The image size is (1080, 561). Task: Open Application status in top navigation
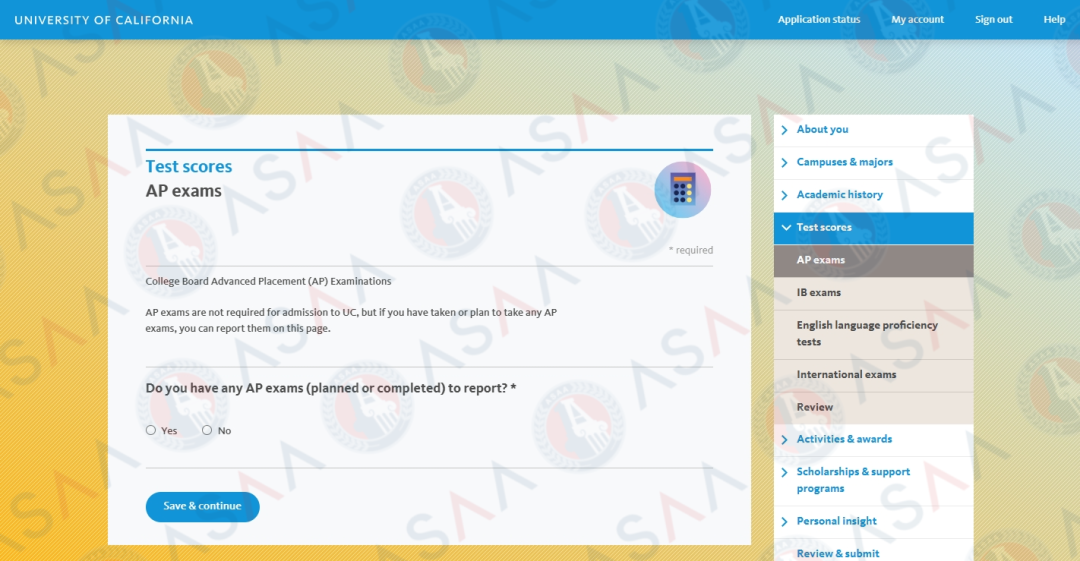click(818, 20)
